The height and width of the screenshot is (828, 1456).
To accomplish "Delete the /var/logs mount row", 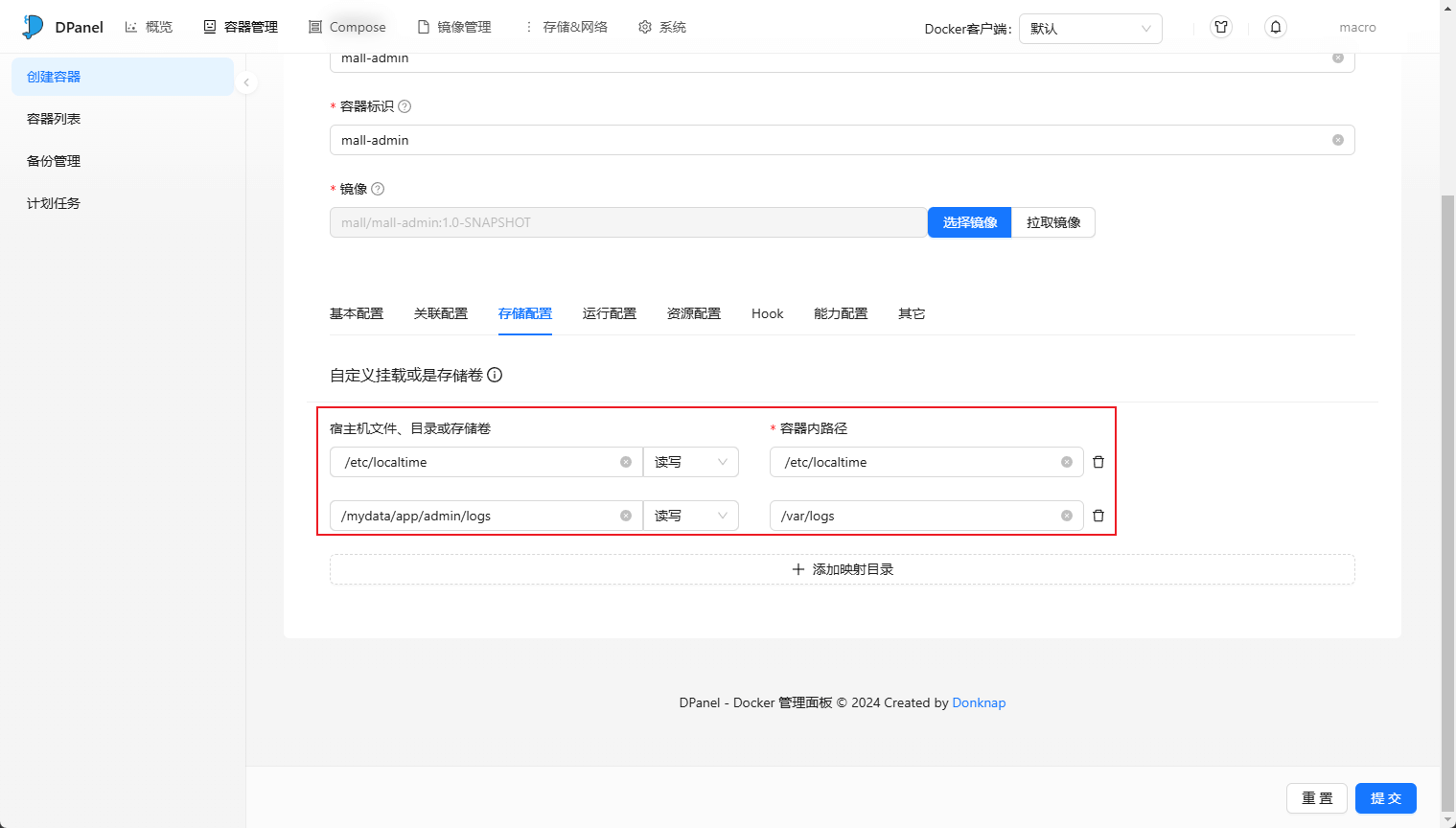I will [1098, 516].
